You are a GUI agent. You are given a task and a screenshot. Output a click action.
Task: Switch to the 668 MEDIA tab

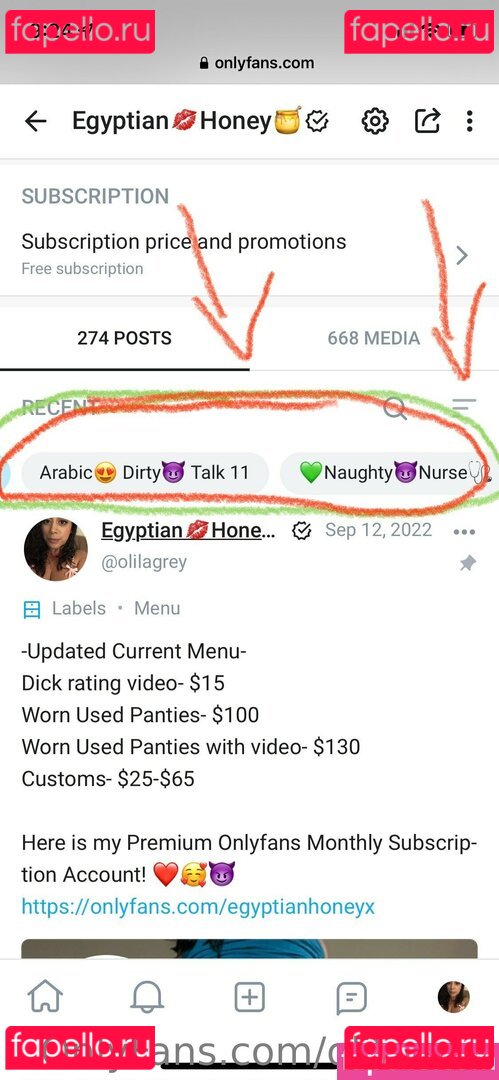(374, 338)
